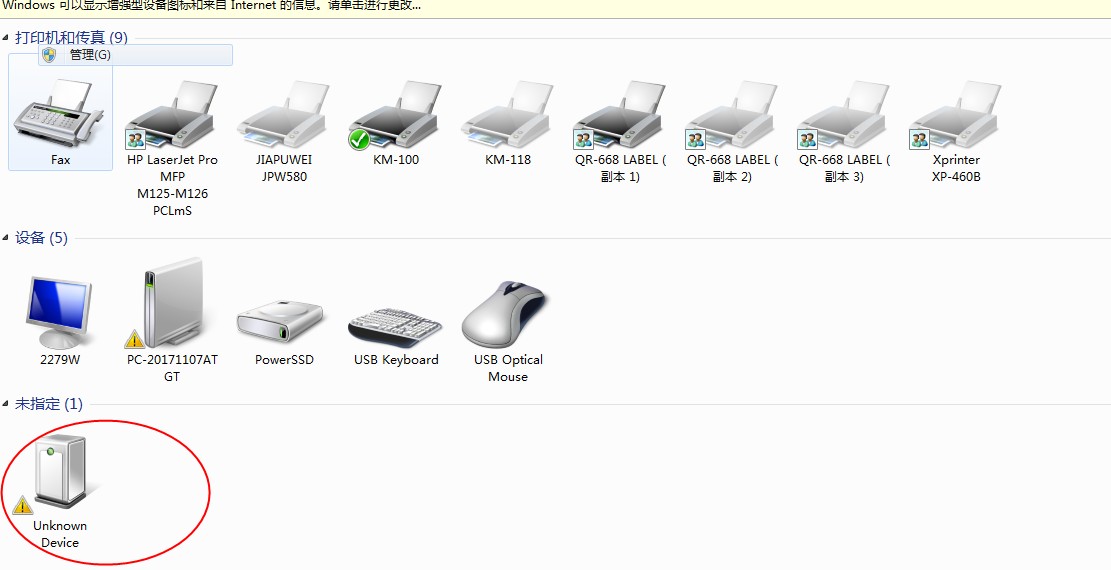Click the 'HP LaserJet Pro MFP M125-M126 PCLmS' label
Viewport: 1111px width, 570px height.
pos(172,186)
